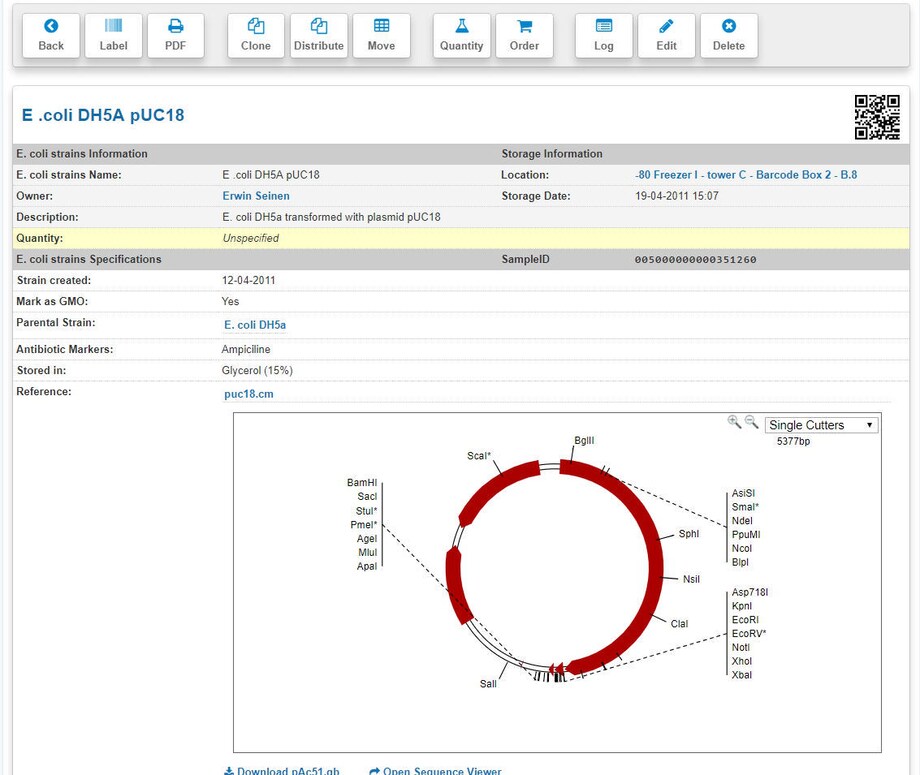Click the 5377bp size text

(793, 441)
